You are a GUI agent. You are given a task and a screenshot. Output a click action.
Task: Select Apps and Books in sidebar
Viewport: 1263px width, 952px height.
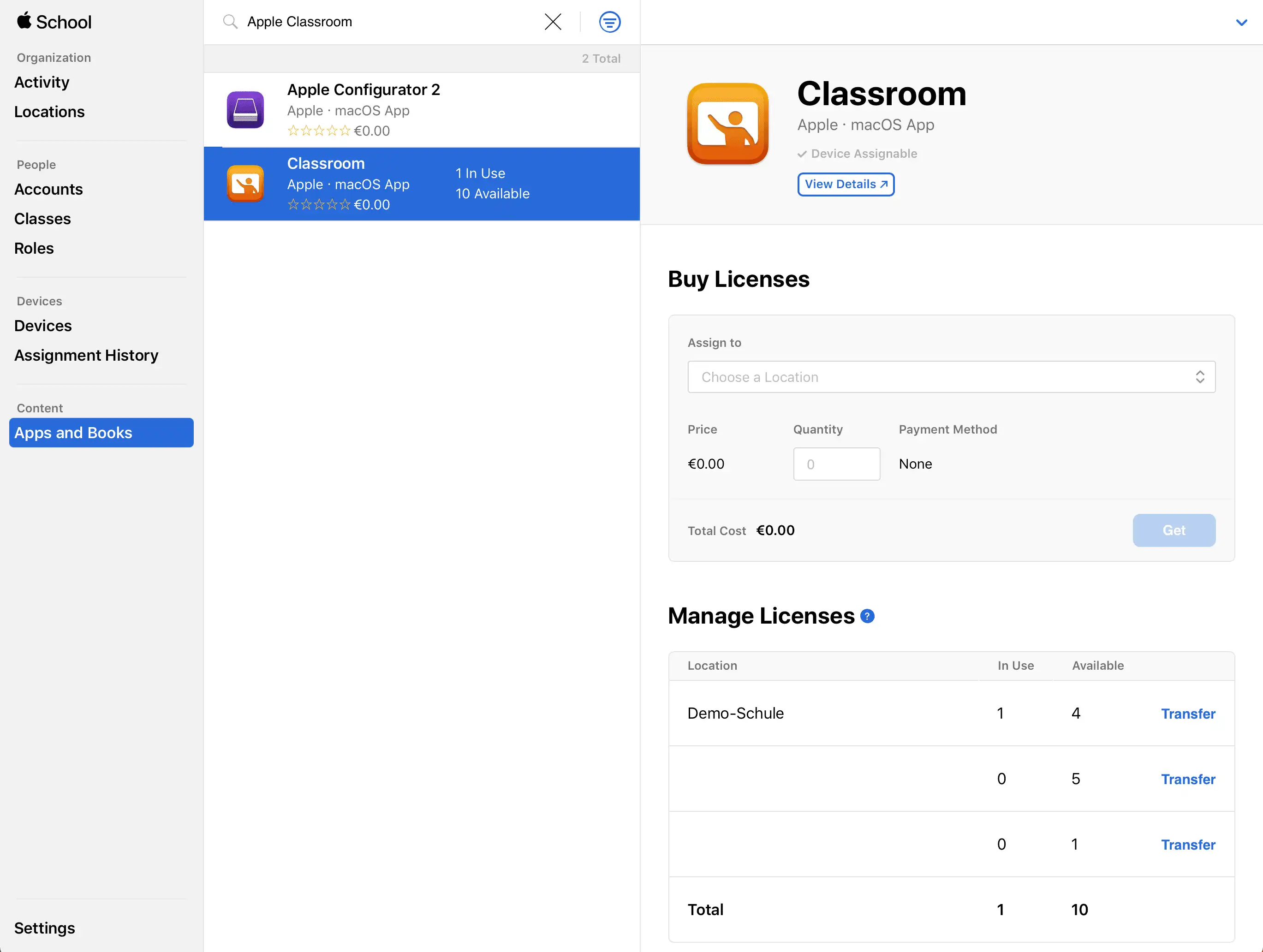click(101, 433)
